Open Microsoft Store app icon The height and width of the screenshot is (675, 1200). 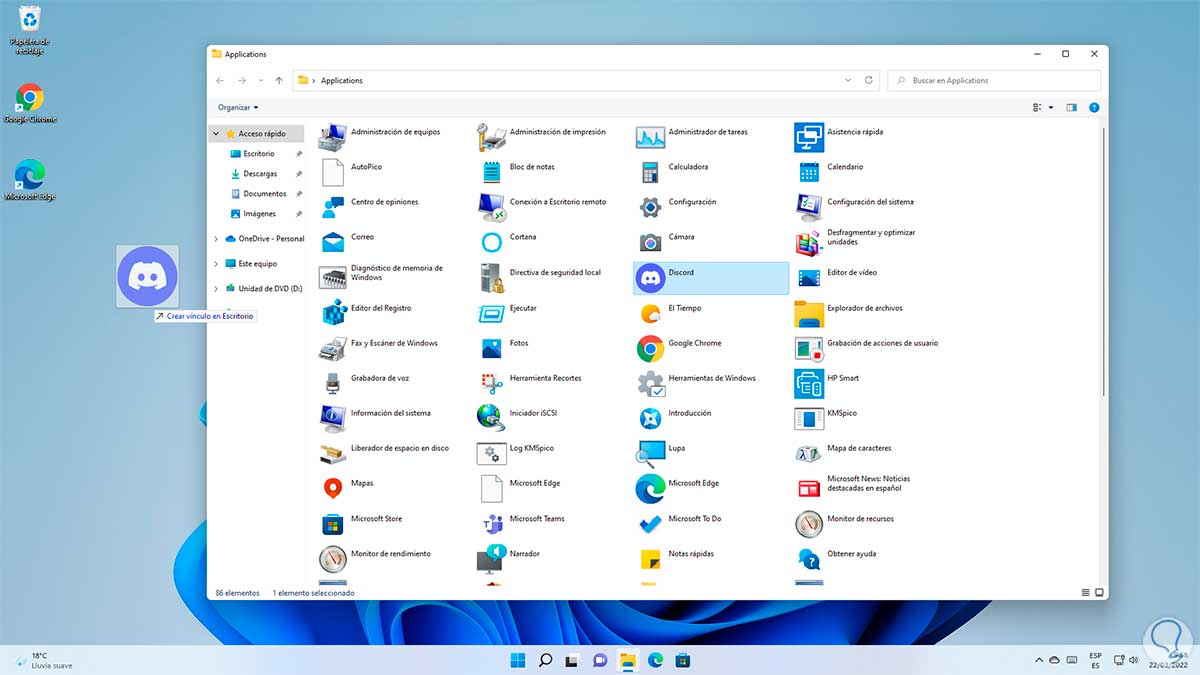coord(333,524)
